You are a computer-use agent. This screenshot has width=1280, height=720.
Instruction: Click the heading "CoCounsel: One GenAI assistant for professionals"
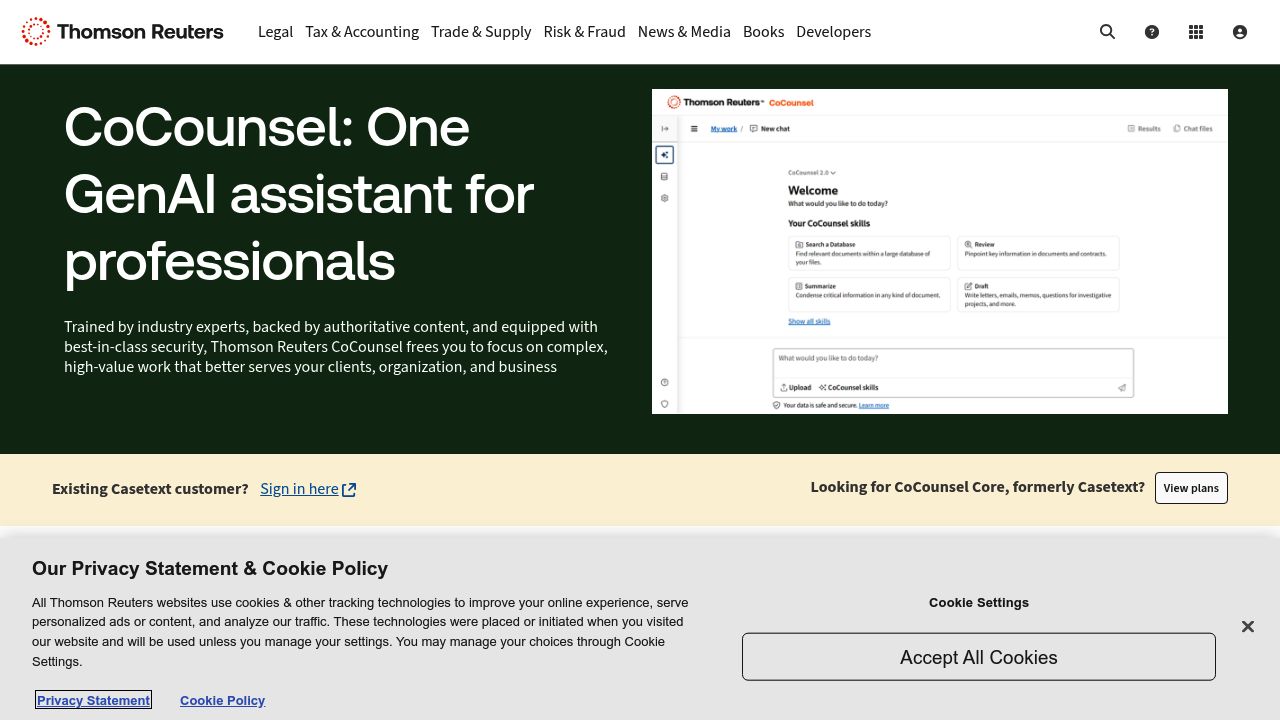[x=299, y=194]
